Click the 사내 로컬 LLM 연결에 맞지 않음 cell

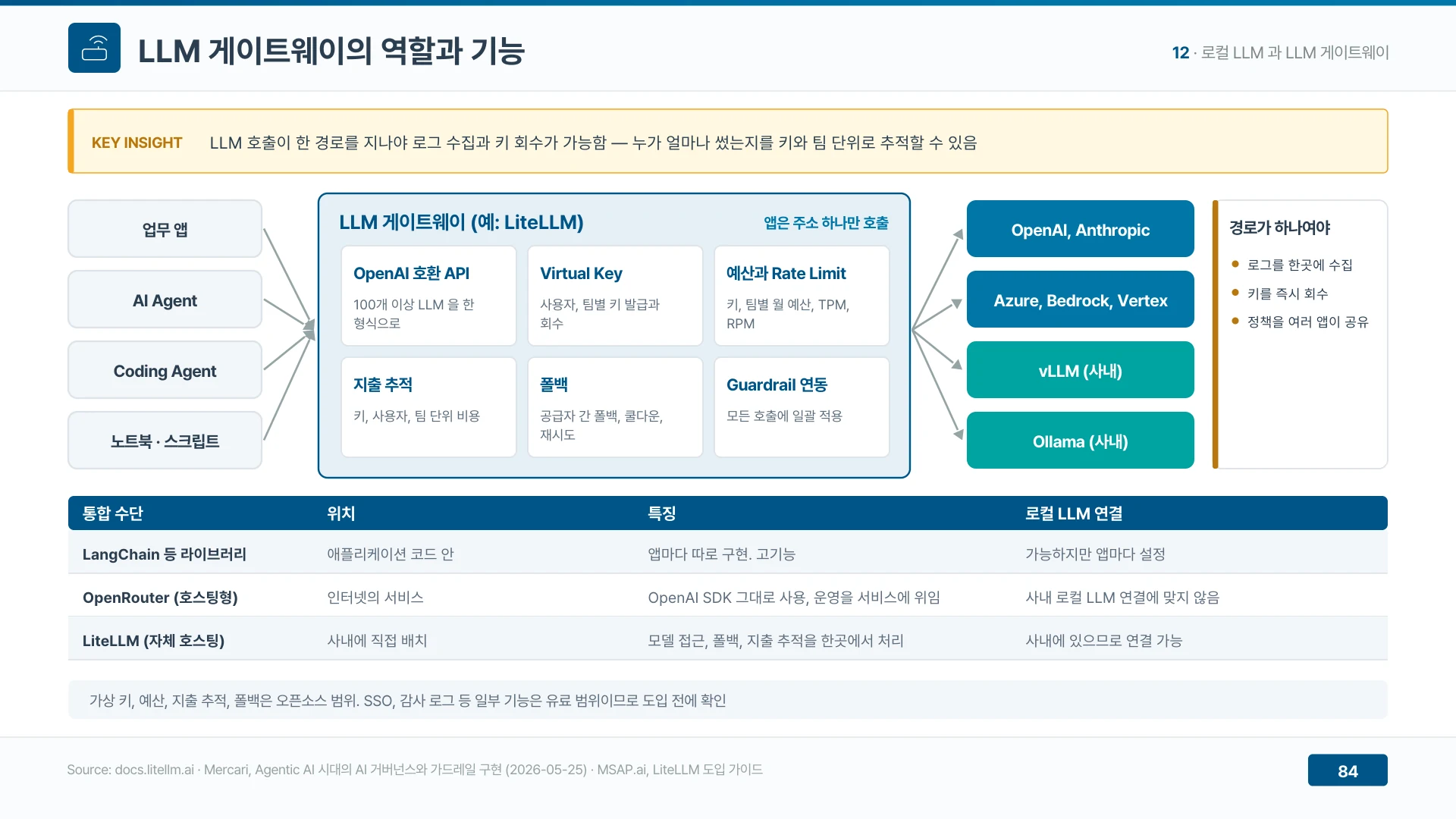pyautogui.click(x=1122, y=598)
